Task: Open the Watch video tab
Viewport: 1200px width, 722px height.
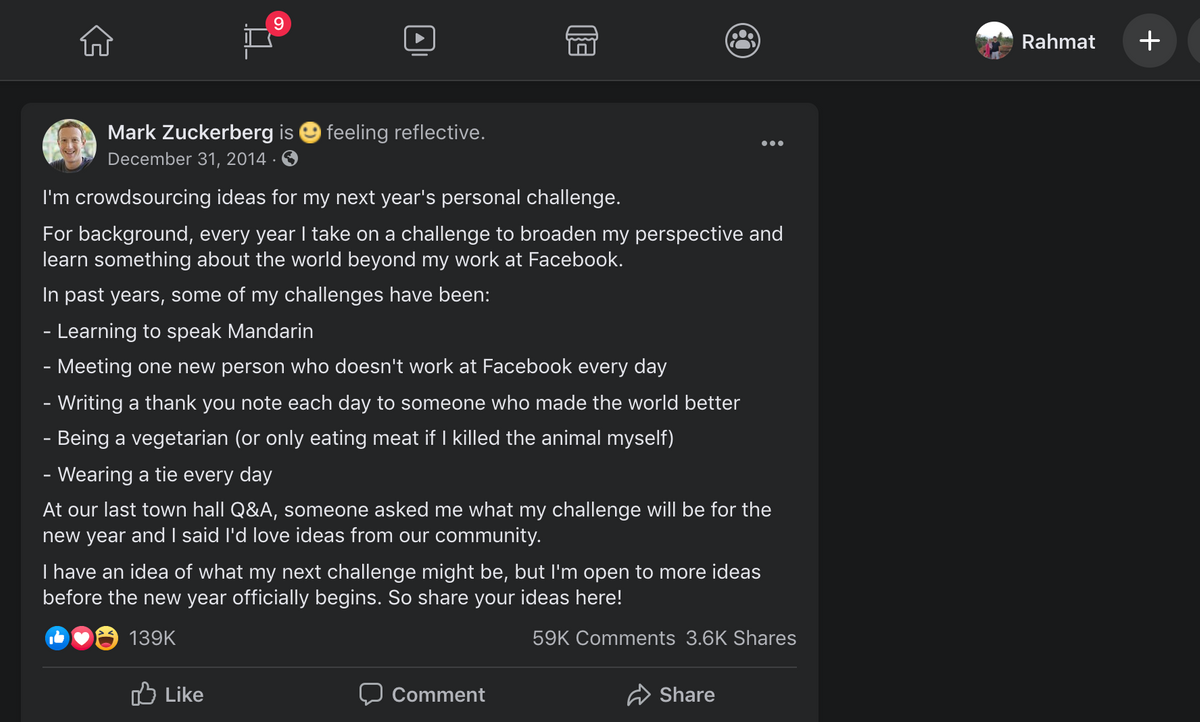Action: coord(419,41)
